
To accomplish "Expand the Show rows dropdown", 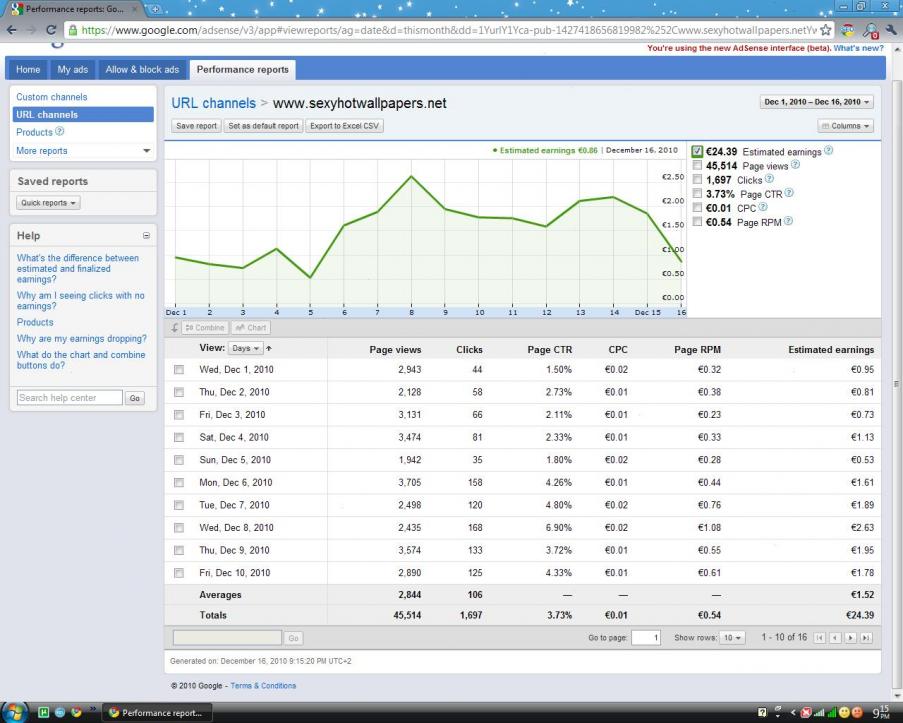I will tap(734, 637).
